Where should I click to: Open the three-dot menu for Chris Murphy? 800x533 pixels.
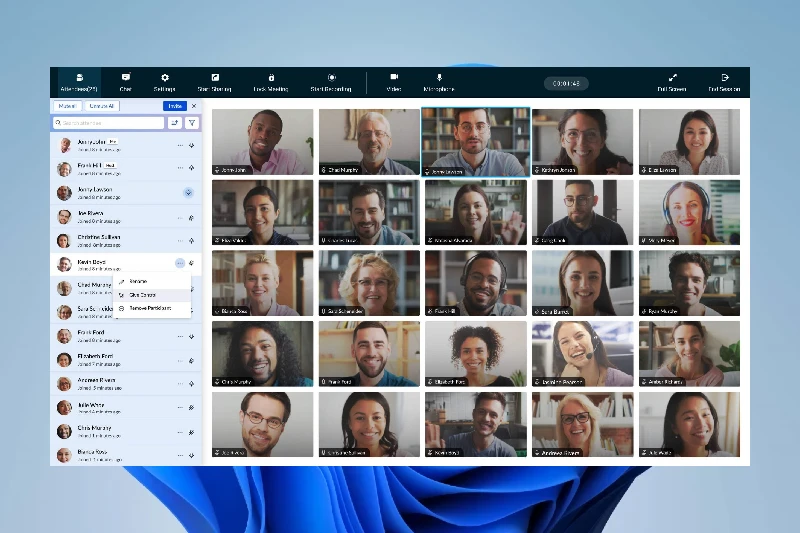(180, 432)
